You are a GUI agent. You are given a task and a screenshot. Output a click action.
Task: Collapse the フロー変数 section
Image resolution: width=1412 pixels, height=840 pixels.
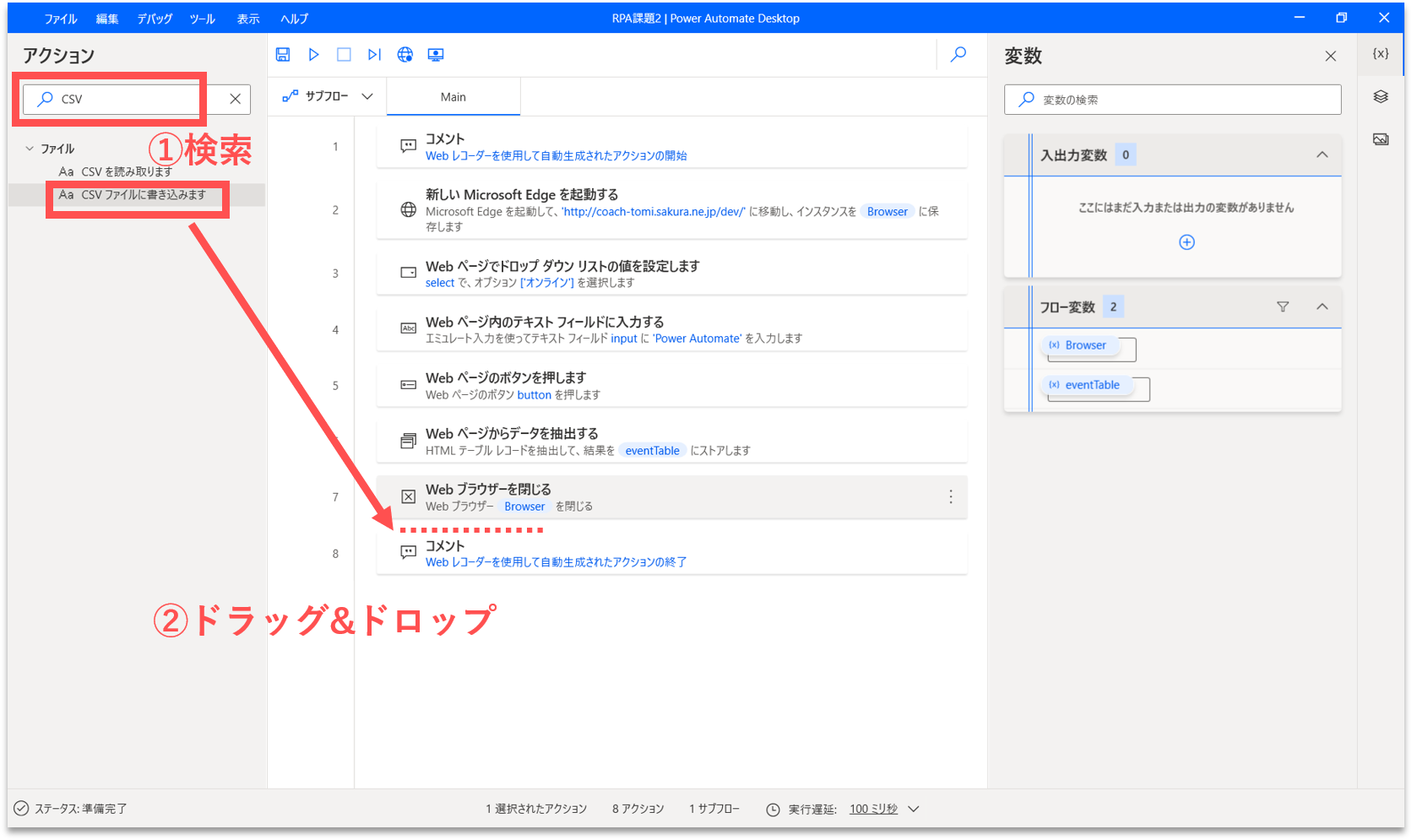point(1322,307)
